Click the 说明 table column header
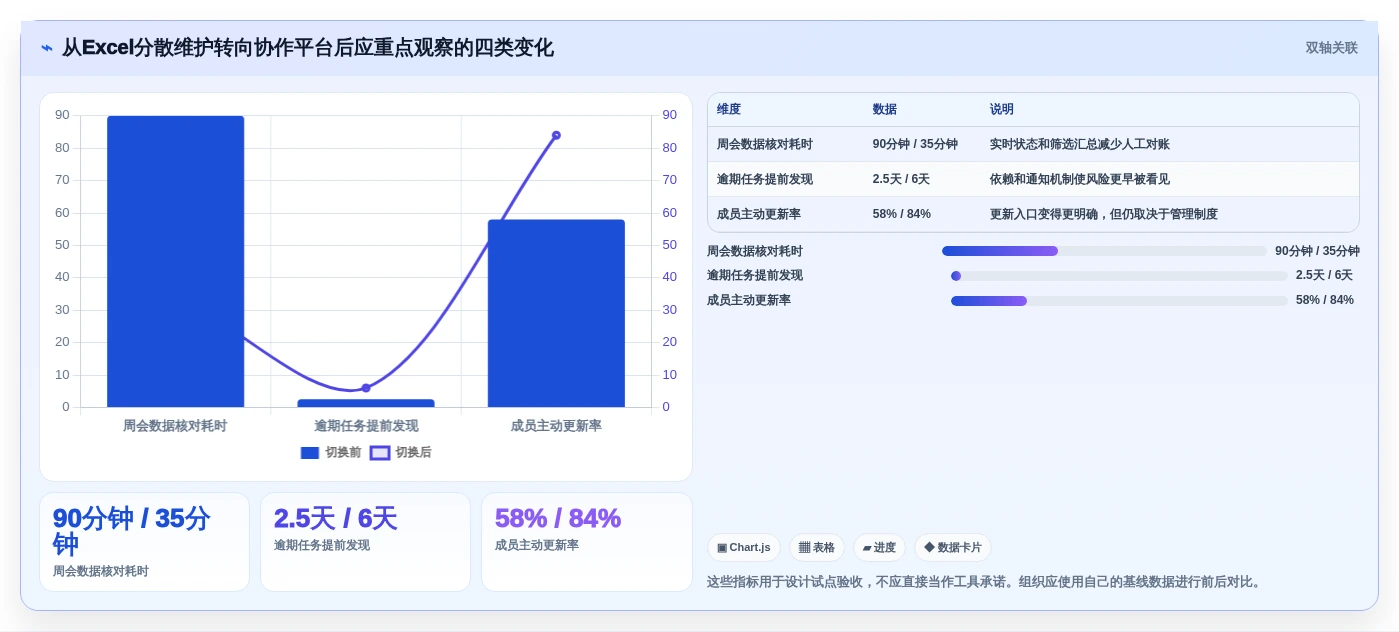Screen dimensions: 1399x632 (x=1002, y=110)
